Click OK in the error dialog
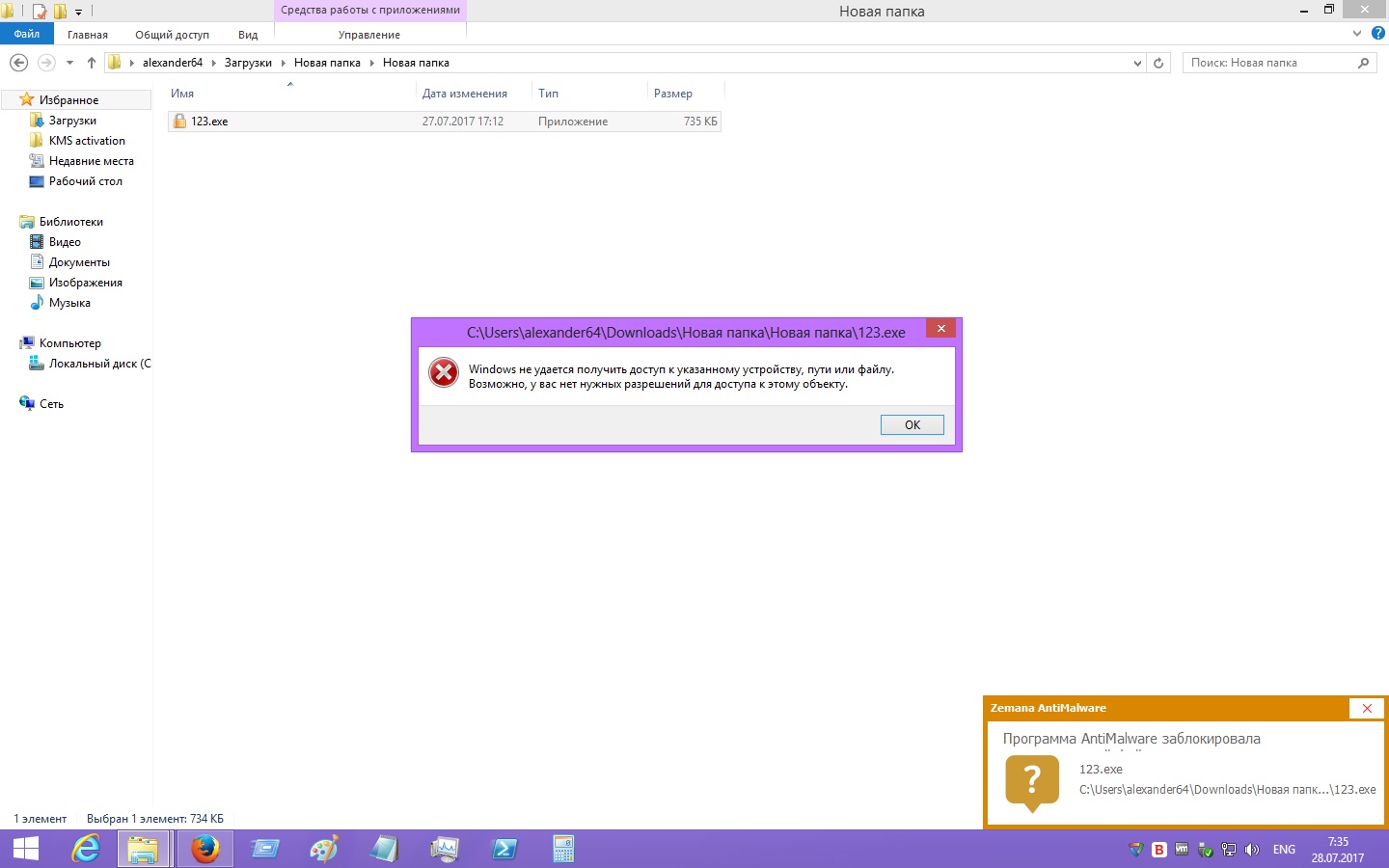Viewport: 1389px width, 868px height. (912, 425)
